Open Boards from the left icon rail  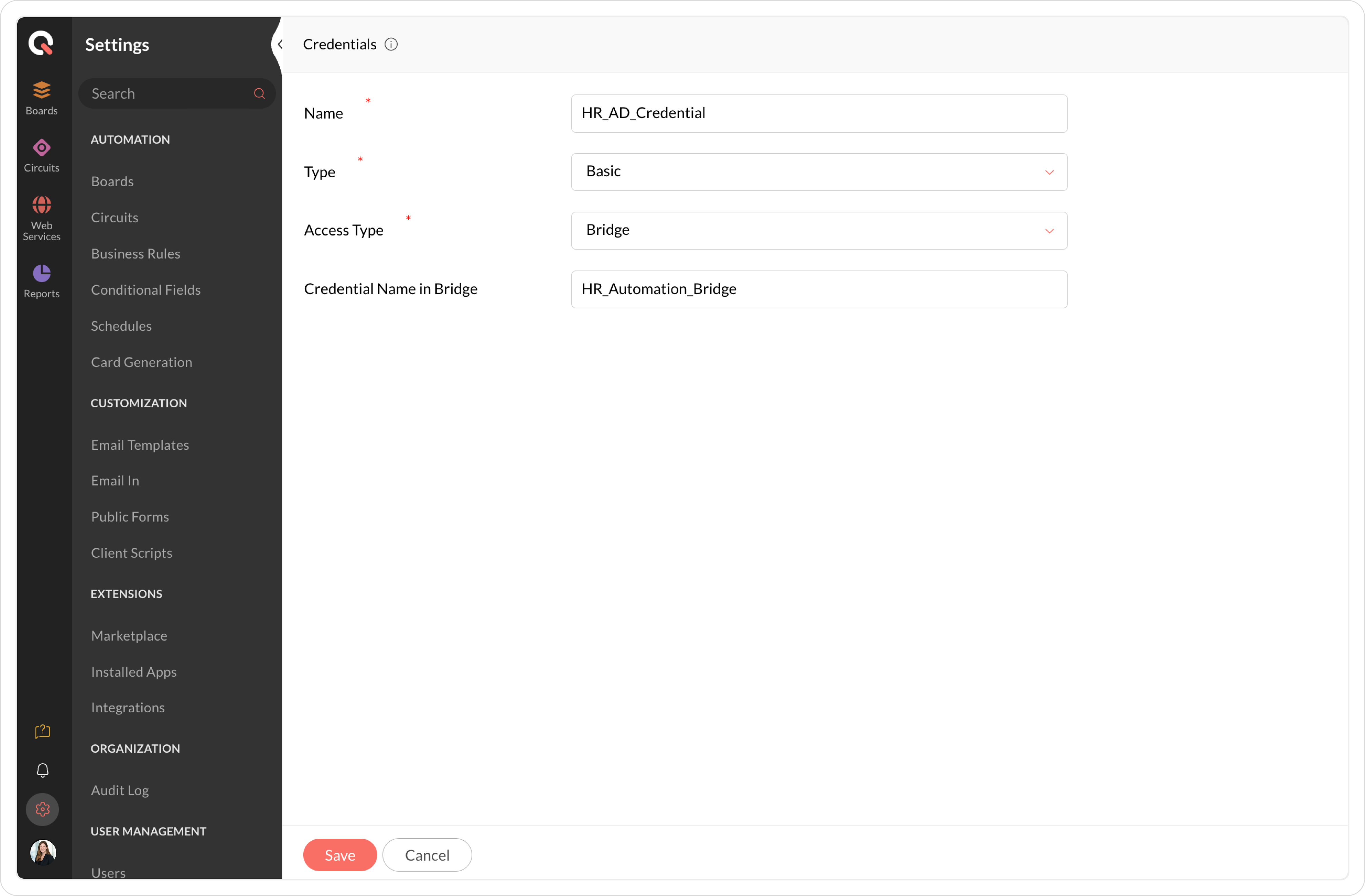point(41,97)
